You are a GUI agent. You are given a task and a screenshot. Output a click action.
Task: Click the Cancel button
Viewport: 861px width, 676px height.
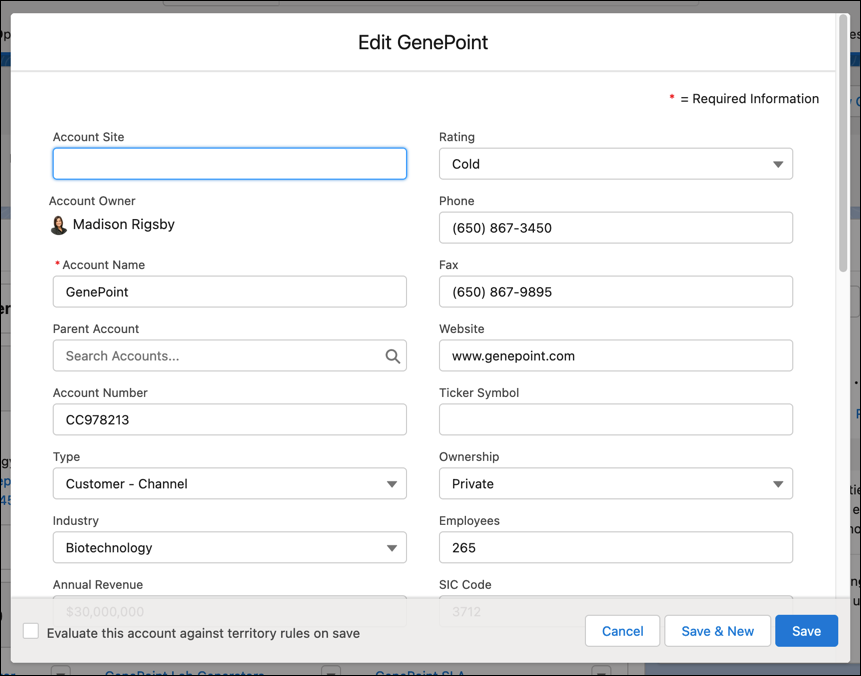(x=622, y=631)
